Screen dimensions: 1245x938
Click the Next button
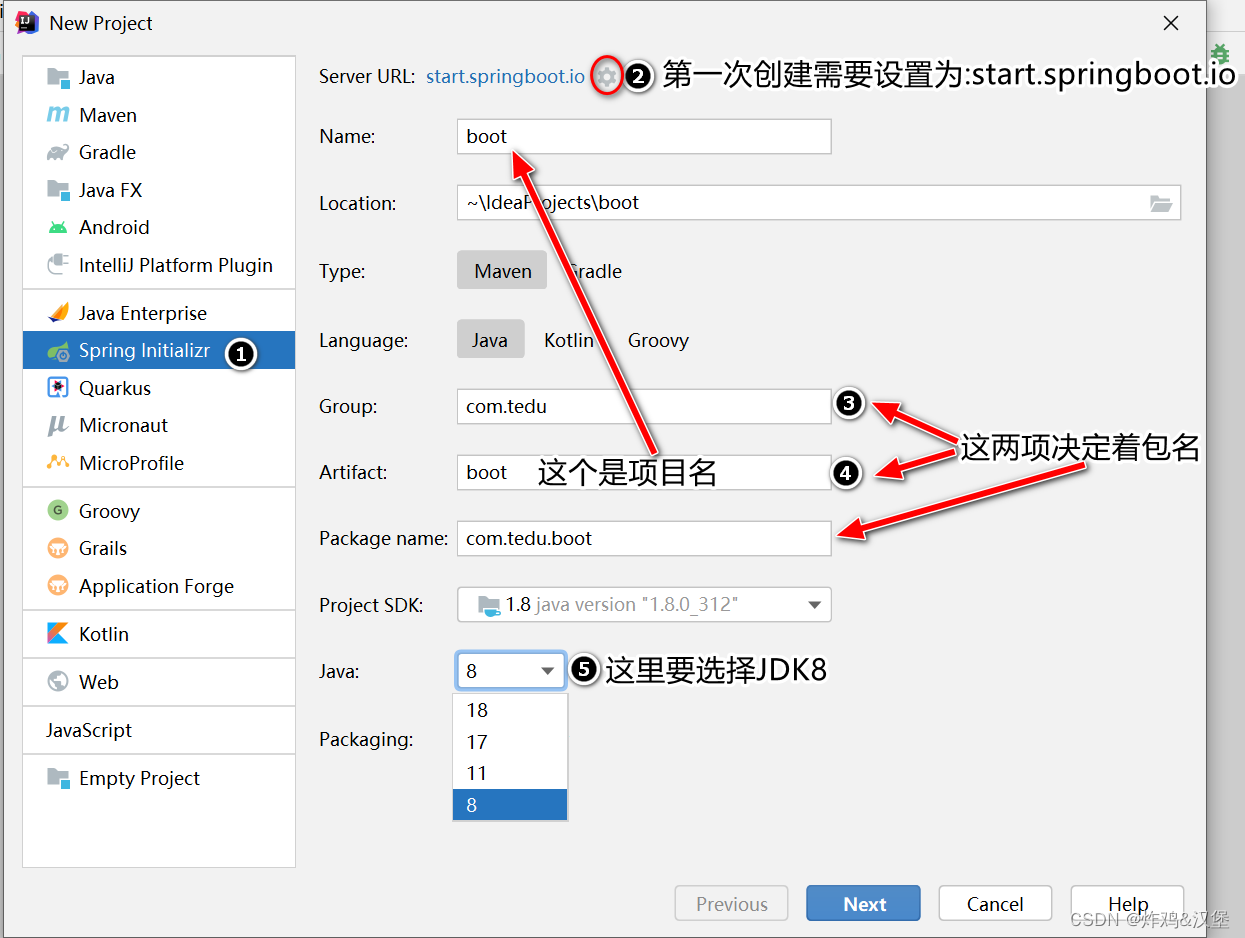click(x=862, y=902)
